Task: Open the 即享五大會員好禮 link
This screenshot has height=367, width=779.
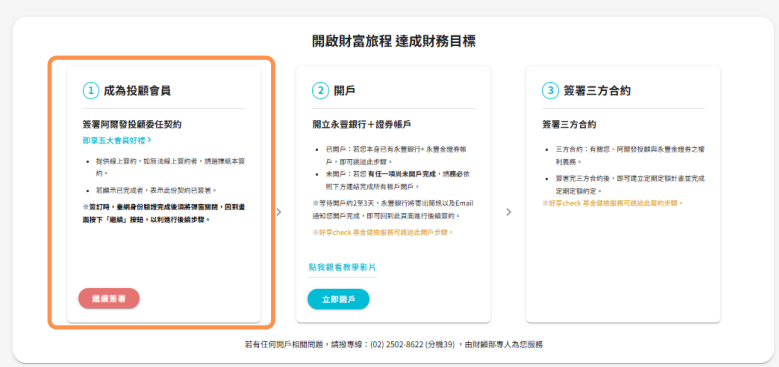Action: [x=117, y=141]
